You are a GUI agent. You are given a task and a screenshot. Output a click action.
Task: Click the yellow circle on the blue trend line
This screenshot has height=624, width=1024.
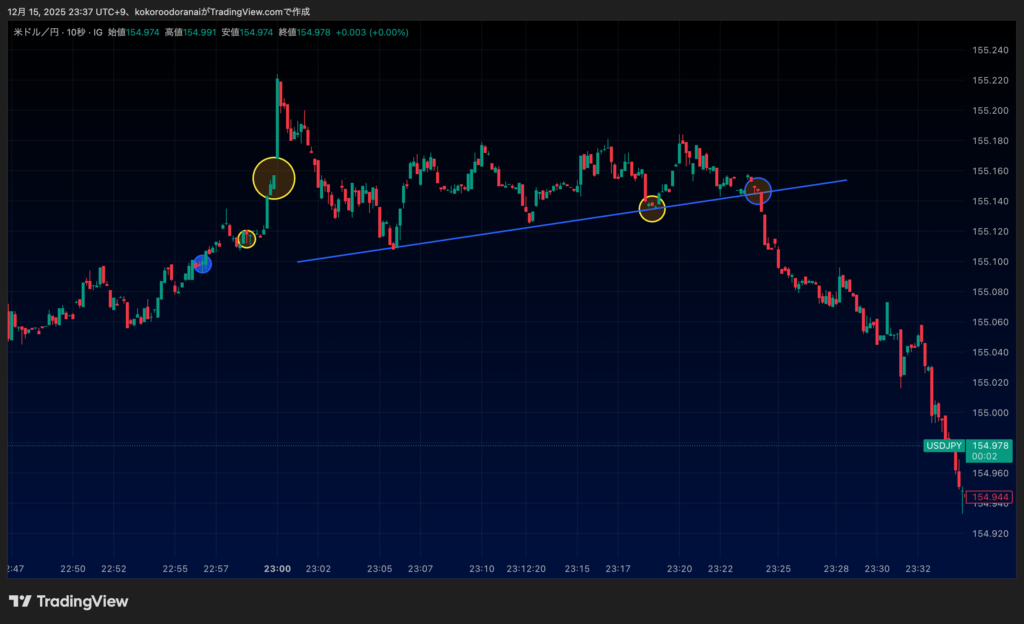pyautogui.click(x=652, y=208)
